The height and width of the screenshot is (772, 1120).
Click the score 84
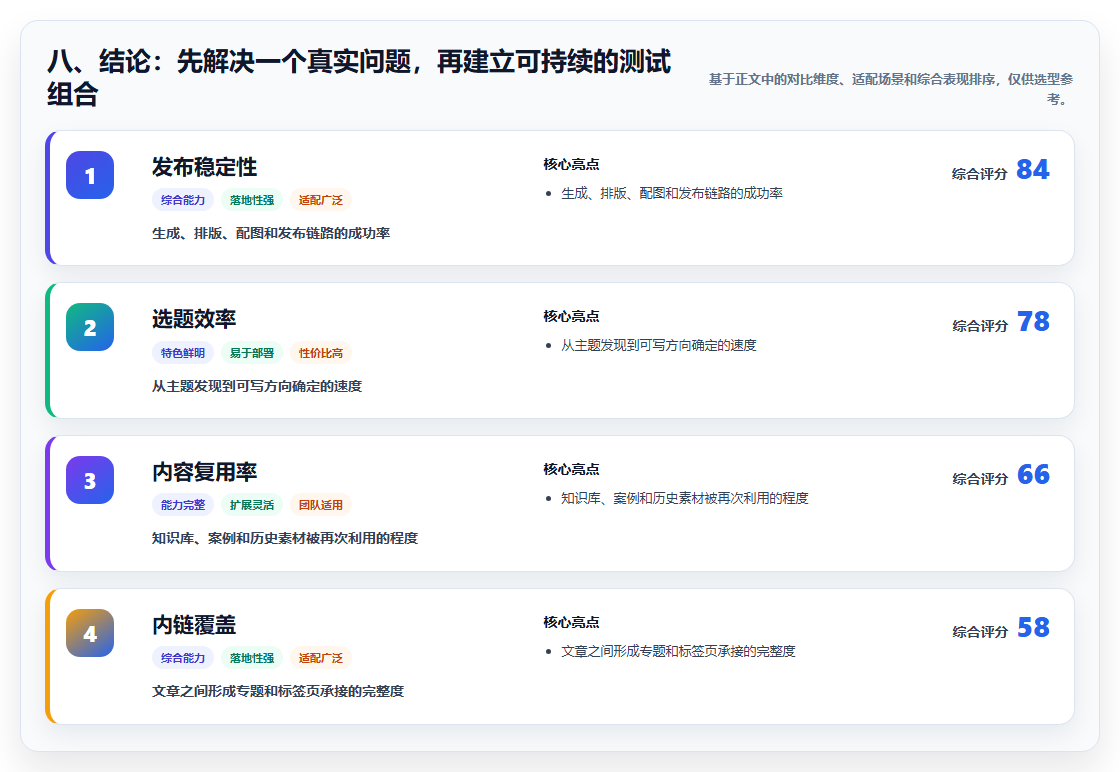(x=1033, y=169)
